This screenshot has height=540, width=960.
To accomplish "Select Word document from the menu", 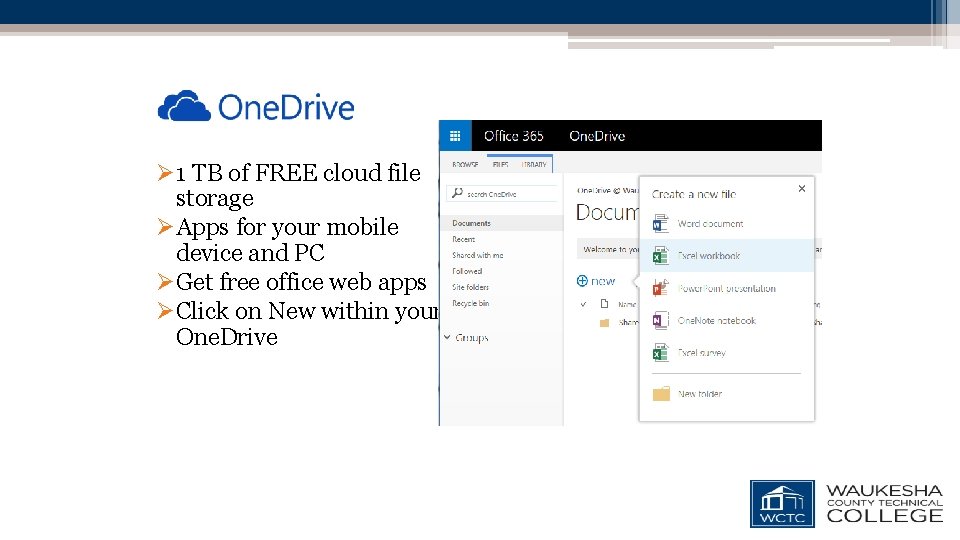I will 727,223.
